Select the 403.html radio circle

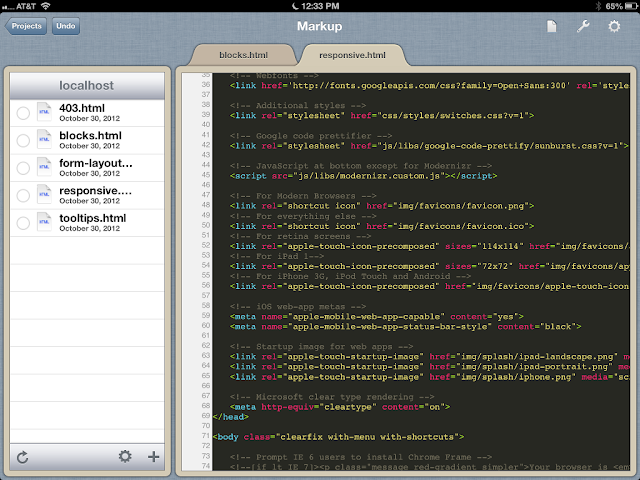23,113
